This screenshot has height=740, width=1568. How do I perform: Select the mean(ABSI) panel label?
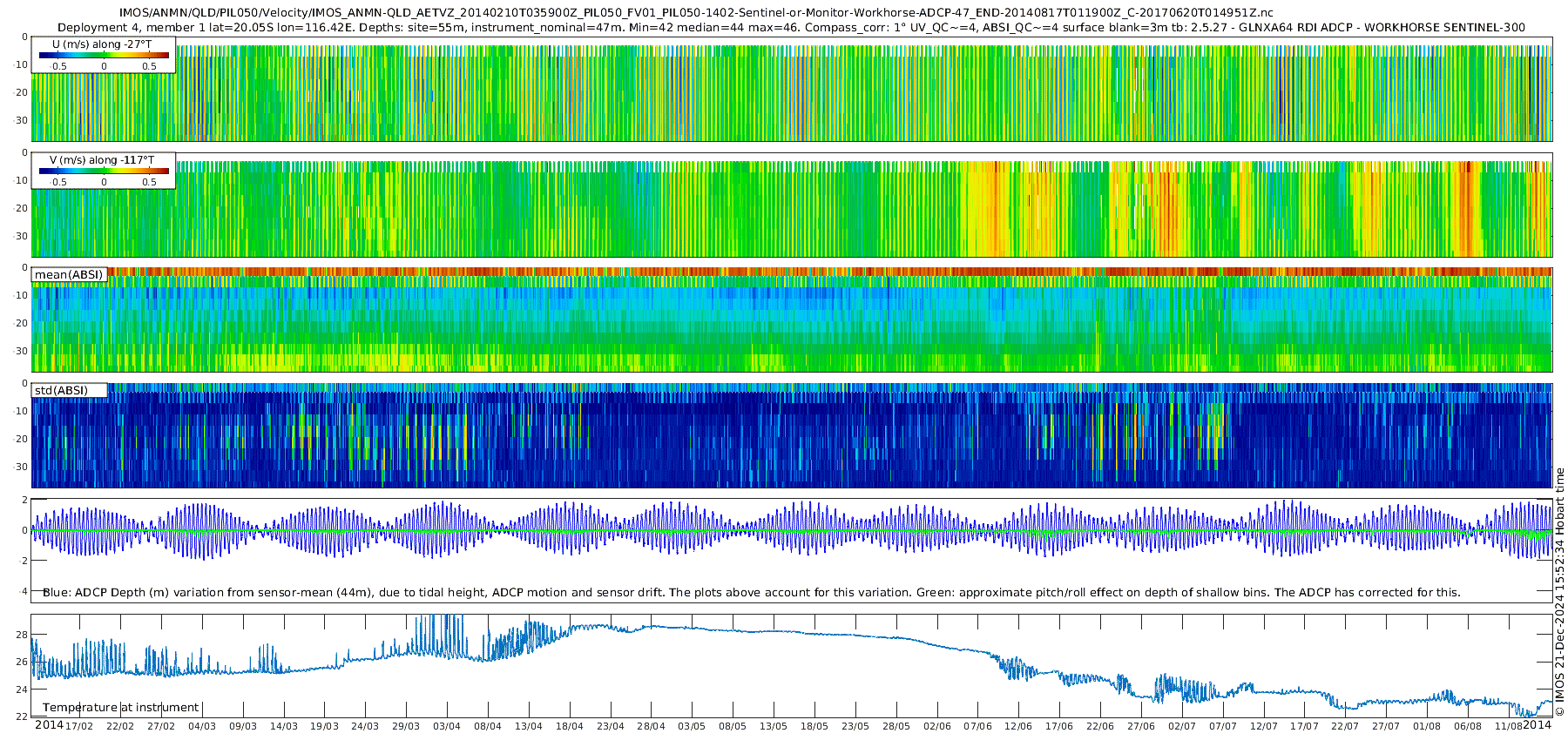69,274
